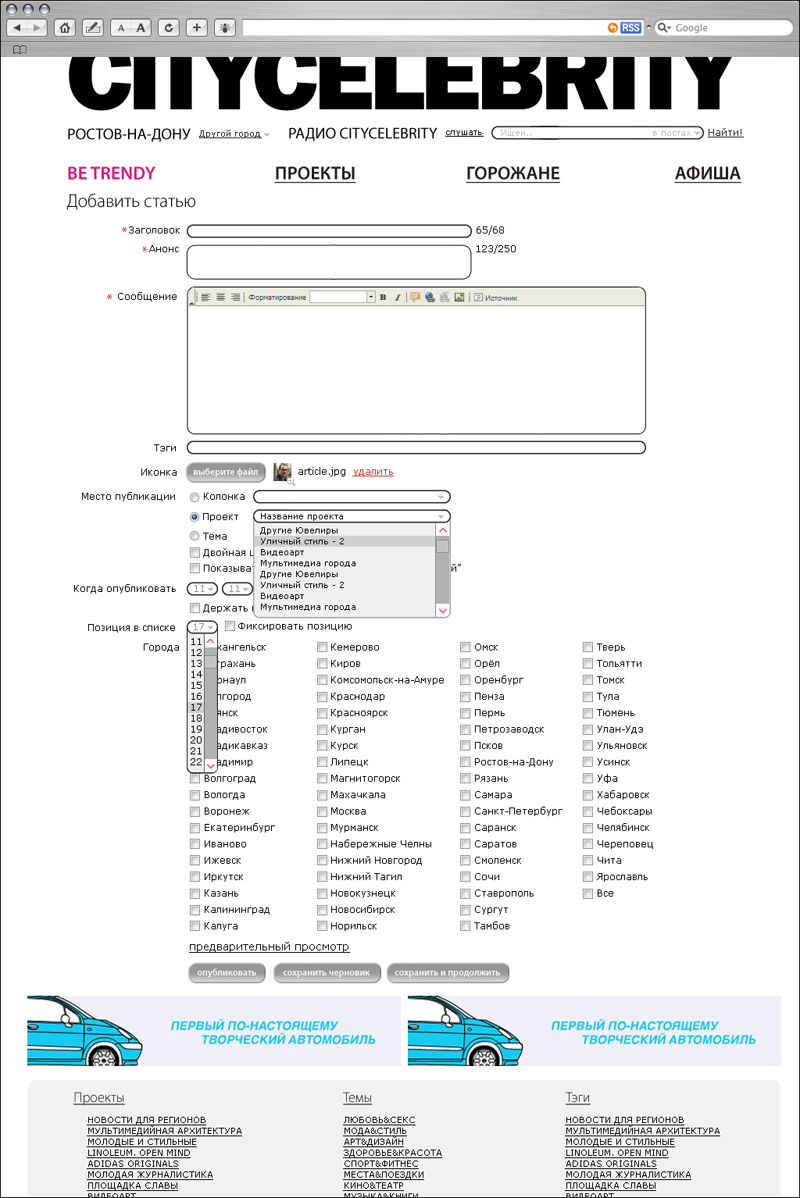Open the предварительный просмотр link
Image resolution: width=800 pixels, height=1198 pixels.
[269, 947]
